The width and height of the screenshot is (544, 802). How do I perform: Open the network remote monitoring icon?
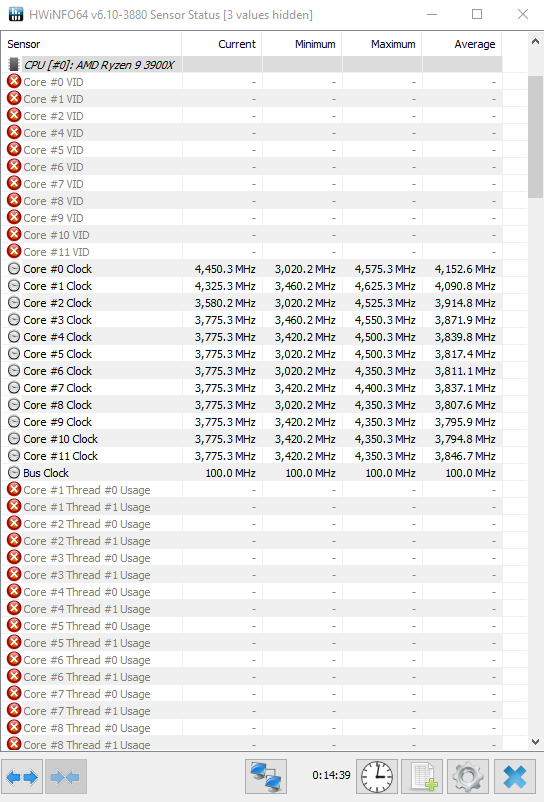266,777
